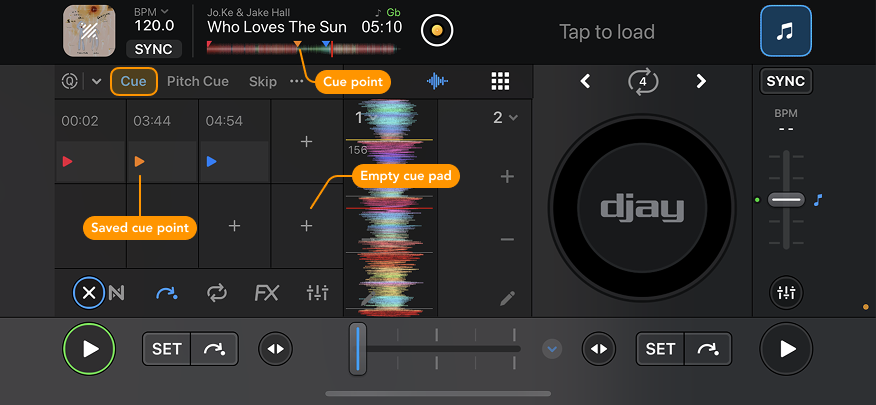Switch to the Pitch Cue tab
Viewport: 876px width, 405px height.
coord(197,82)
